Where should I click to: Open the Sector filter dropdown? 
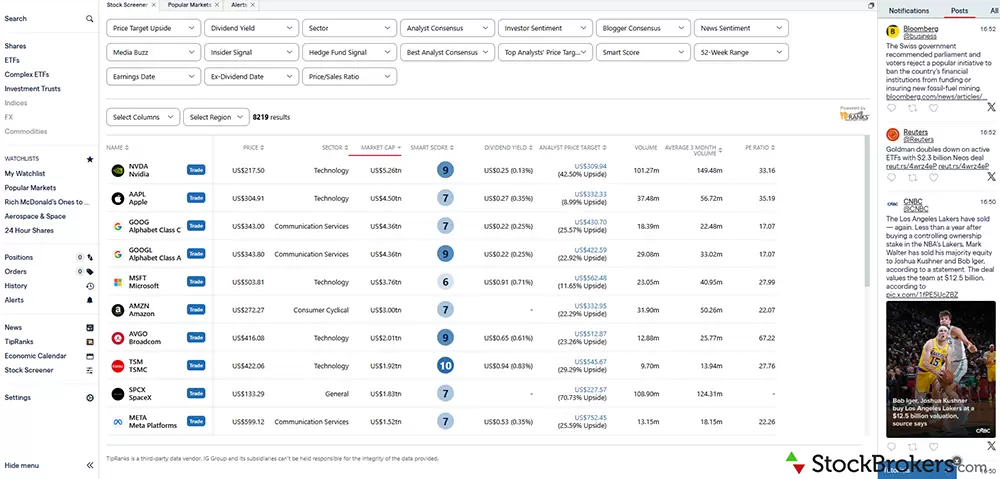coord(349,28)
